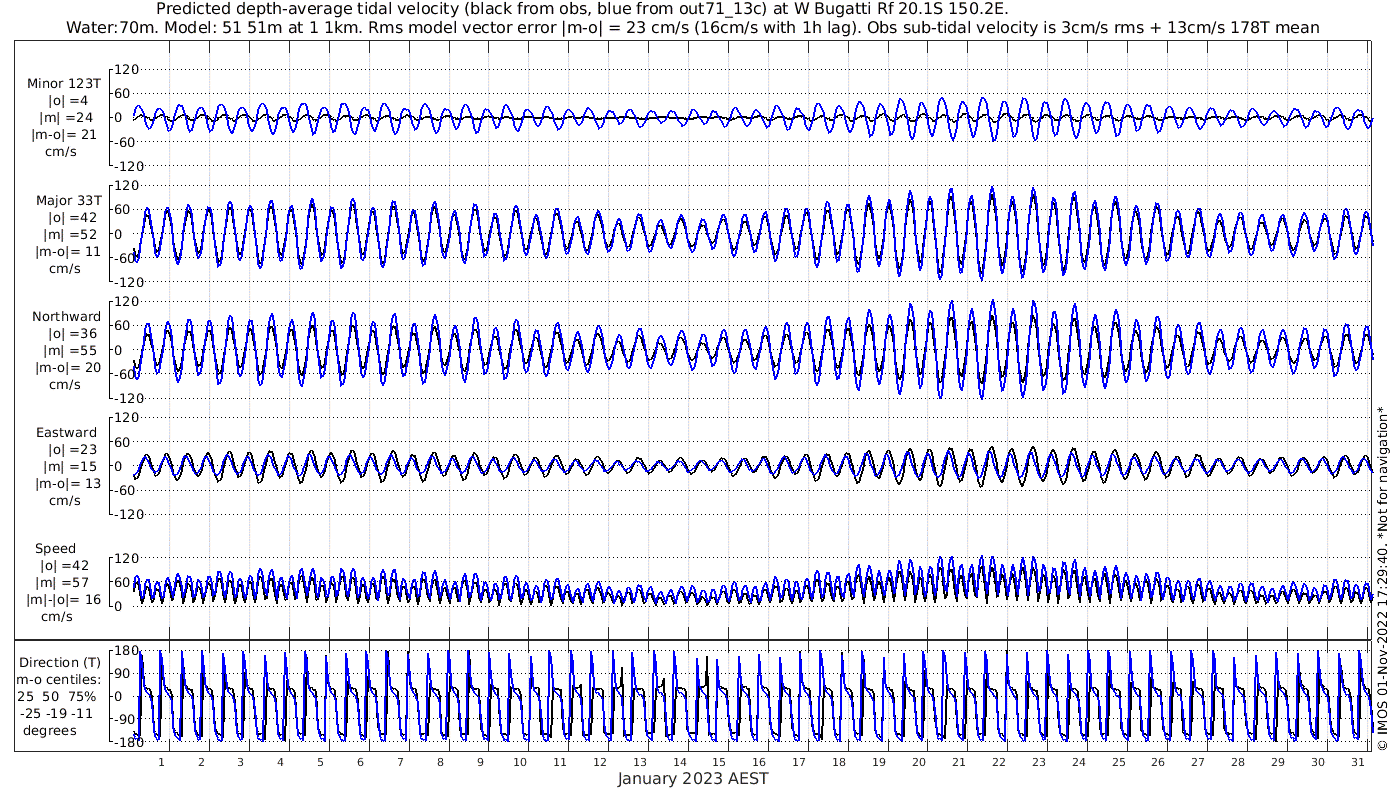Screen dimensions: 1400x800
Task: Click the day '1' tick label
Action: pos(161,762)
